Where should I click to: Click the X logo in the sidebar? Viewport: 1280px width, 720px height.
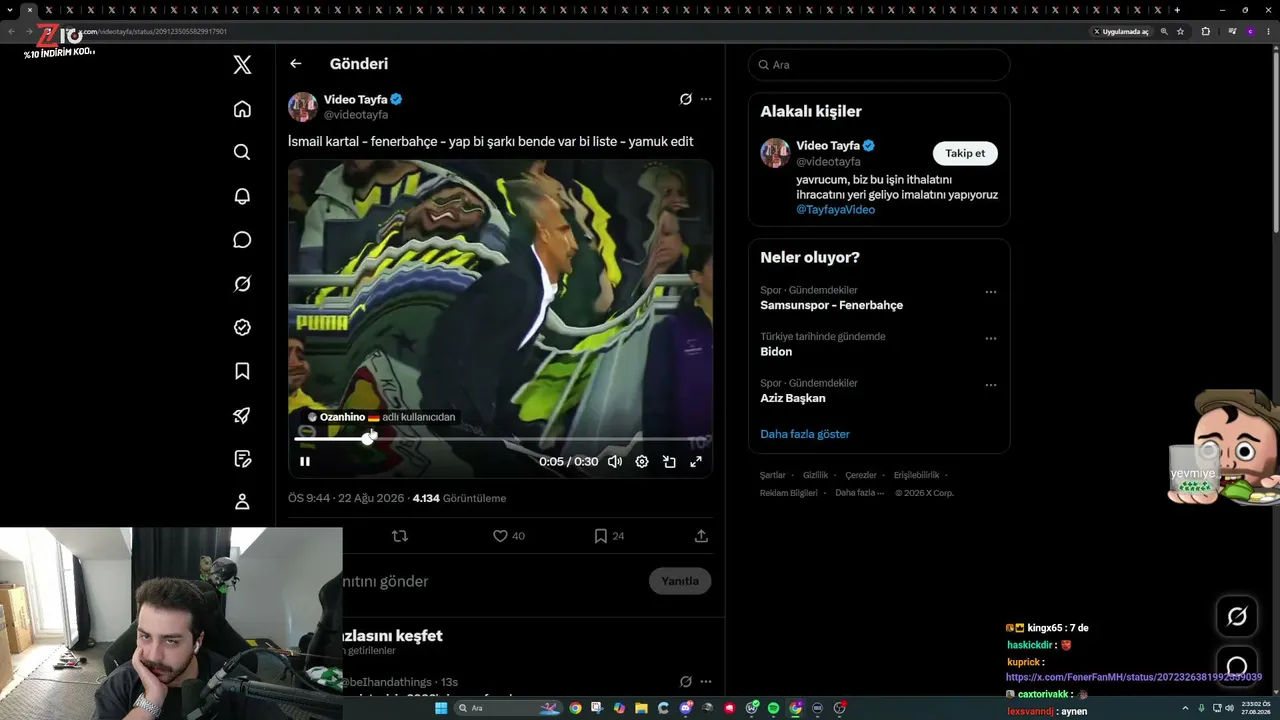tap(242, 65)
